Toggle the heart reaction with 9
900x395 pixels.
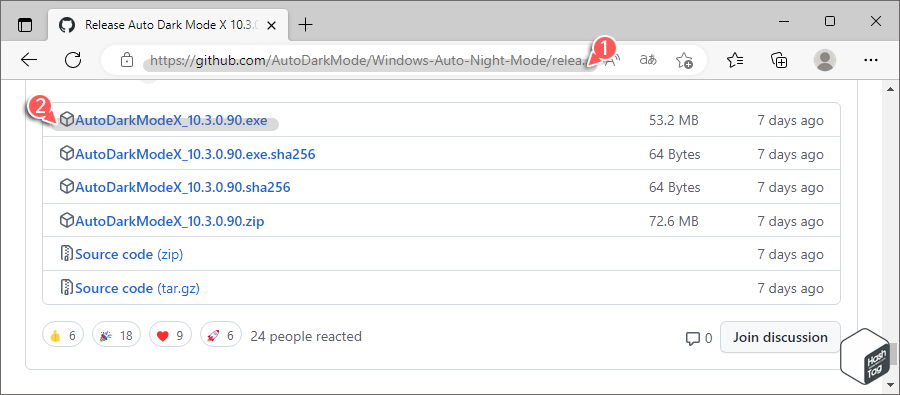(170, 336)
